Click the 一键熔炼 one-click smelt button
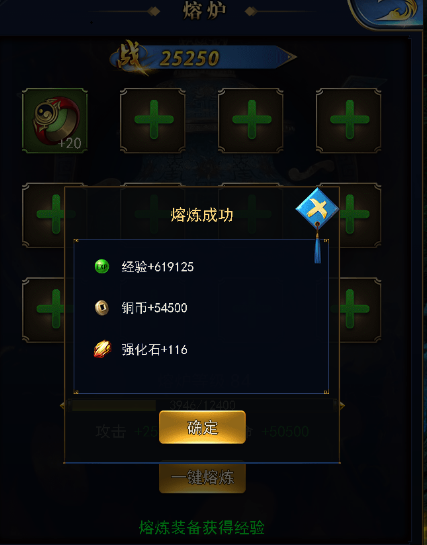The image size is (427, 545). (202, 477)
